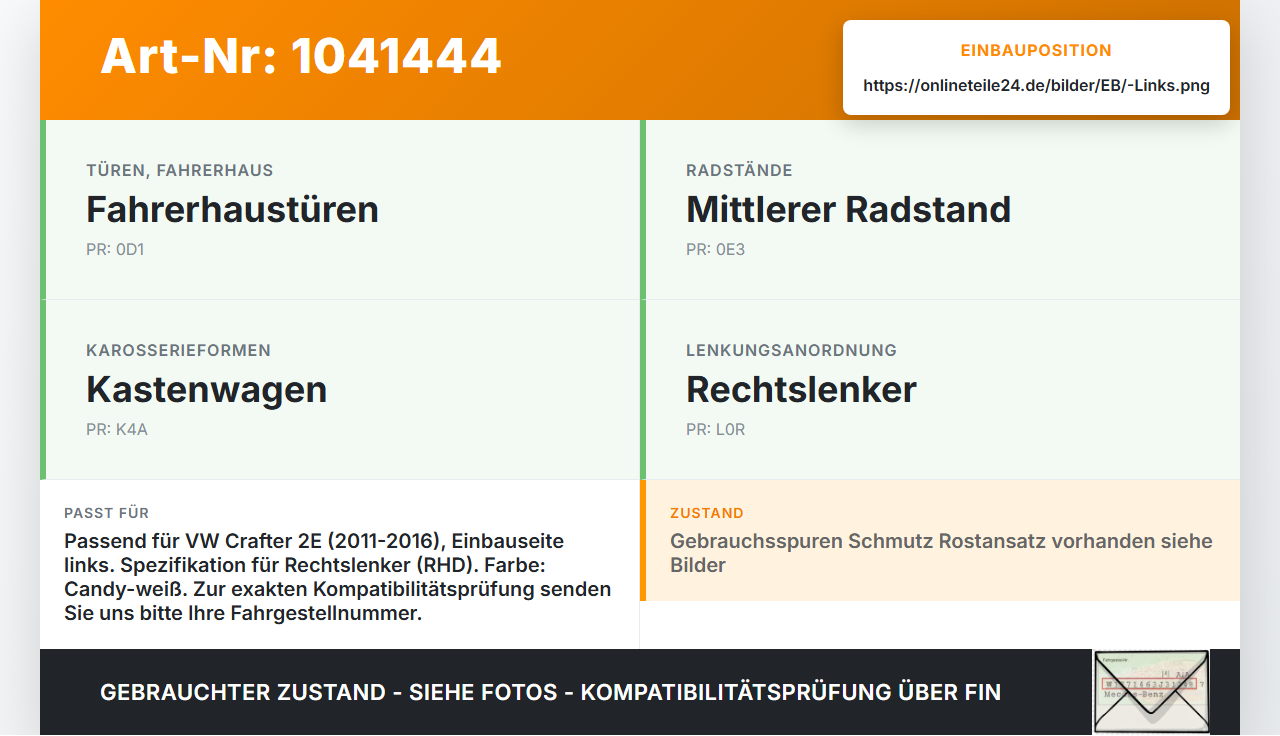Click the RADSTÄNDE category label
Screen dimensions: 1280x736
739,170
